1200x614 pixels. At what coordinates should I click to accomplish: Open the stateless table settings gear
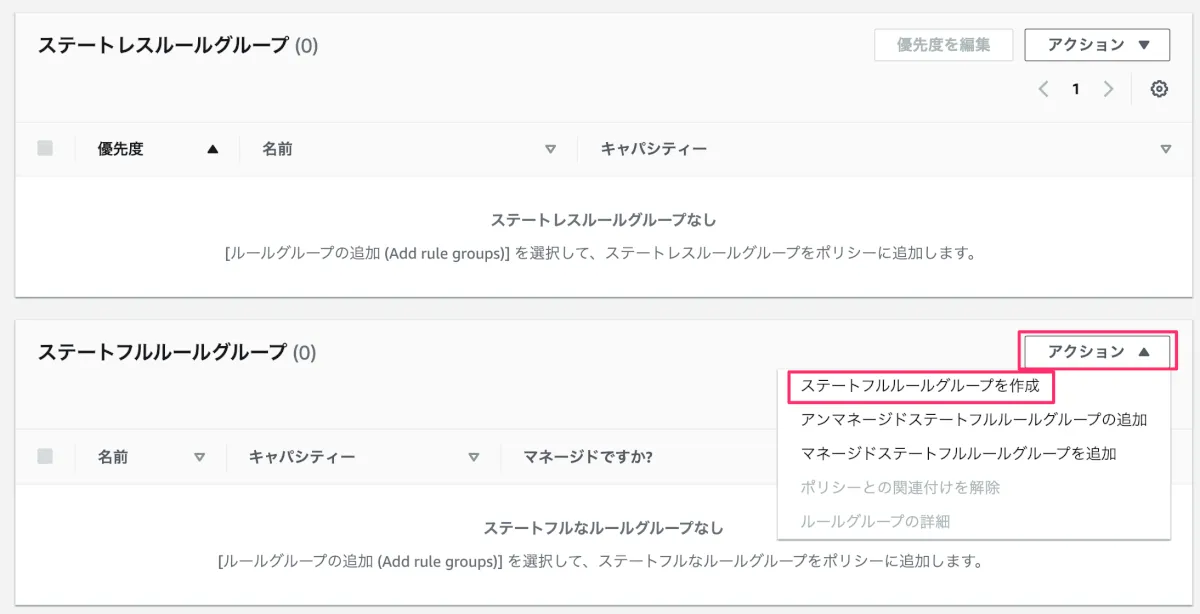[1159, 89]
